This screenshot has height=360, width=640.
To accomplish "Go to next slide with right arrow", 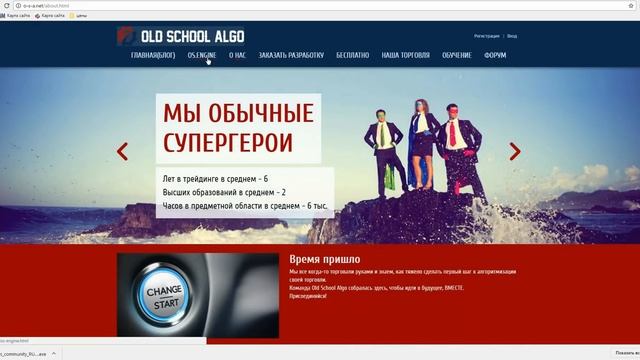I will (x=515, y=151).
